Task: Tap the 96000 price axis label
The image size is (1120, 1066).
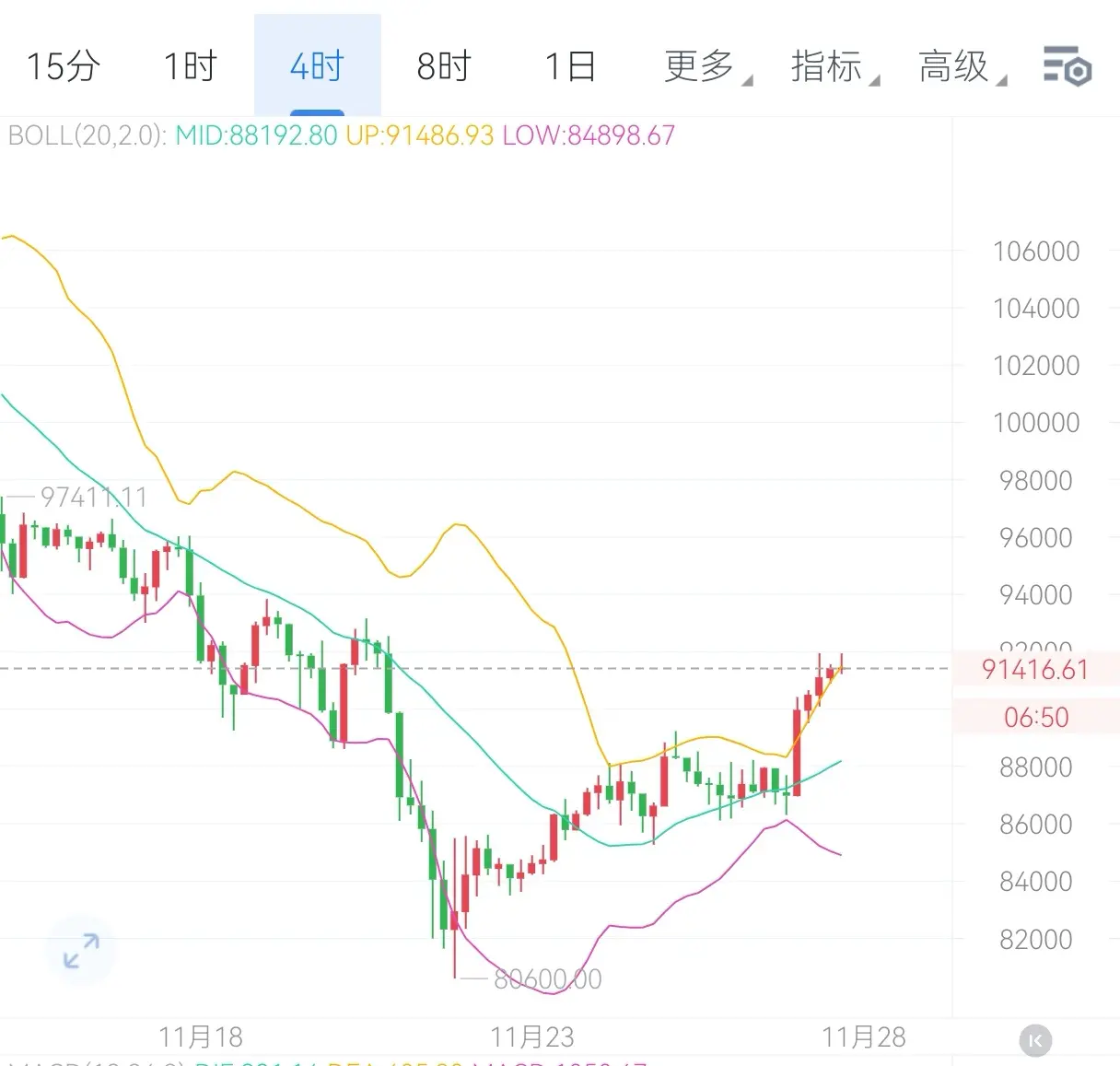Action: 1036,538
